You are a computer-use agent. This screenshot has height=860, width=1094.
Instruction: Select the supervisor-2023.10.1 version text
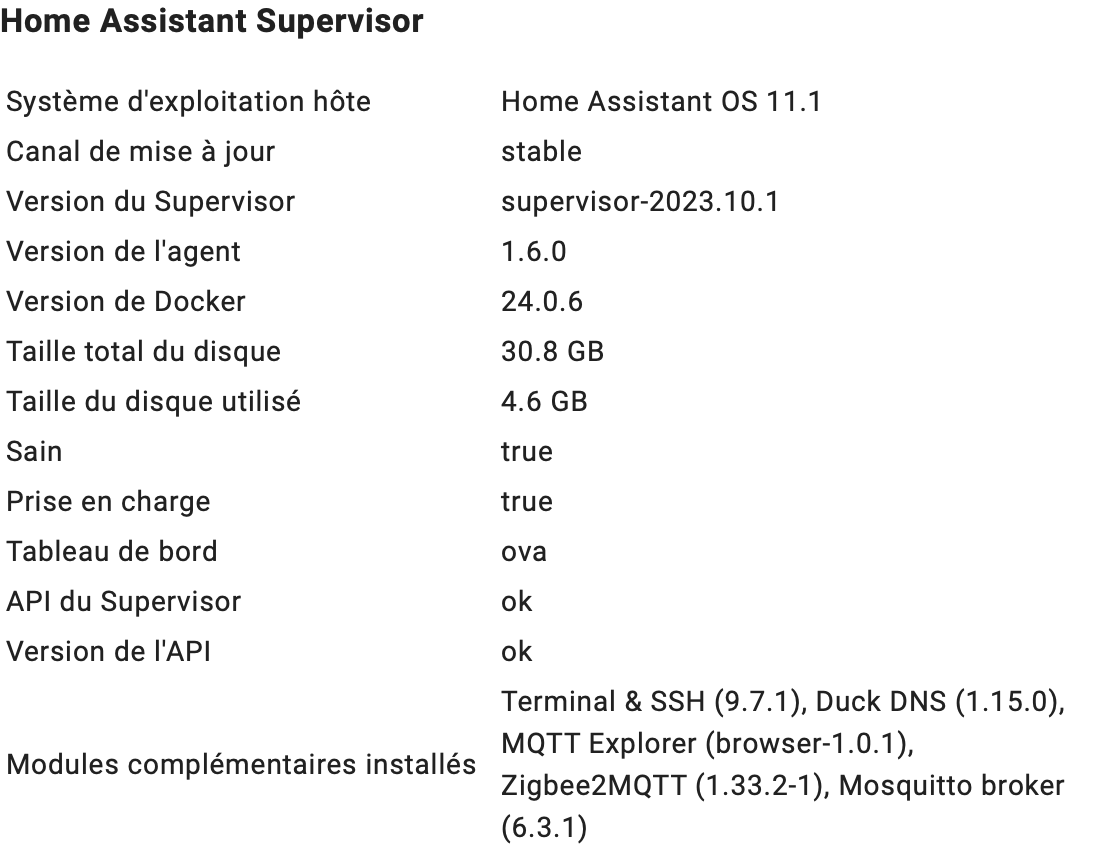[640, 202]
